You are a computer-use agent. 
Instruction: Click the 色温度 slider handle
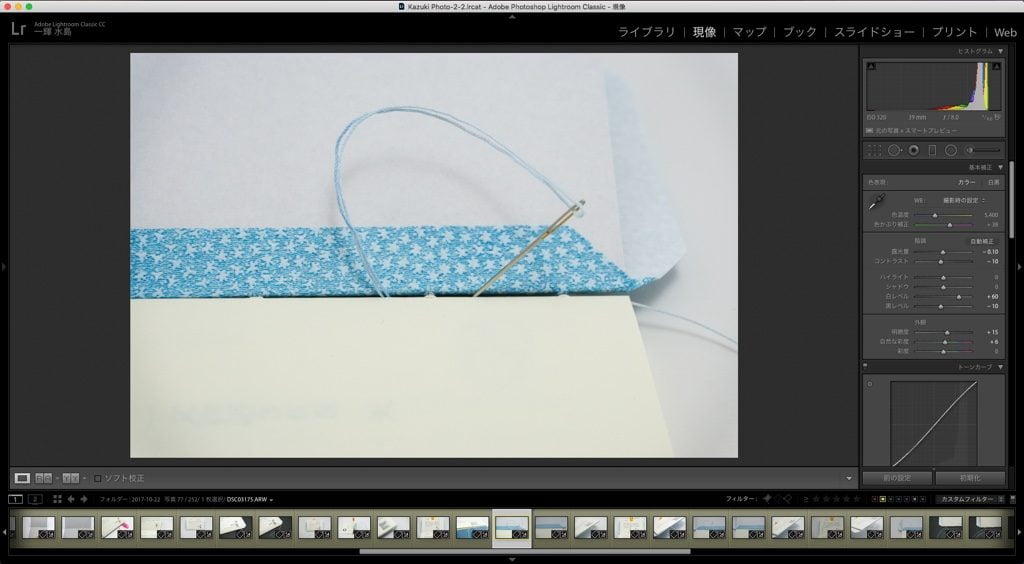tap(935, 215)
